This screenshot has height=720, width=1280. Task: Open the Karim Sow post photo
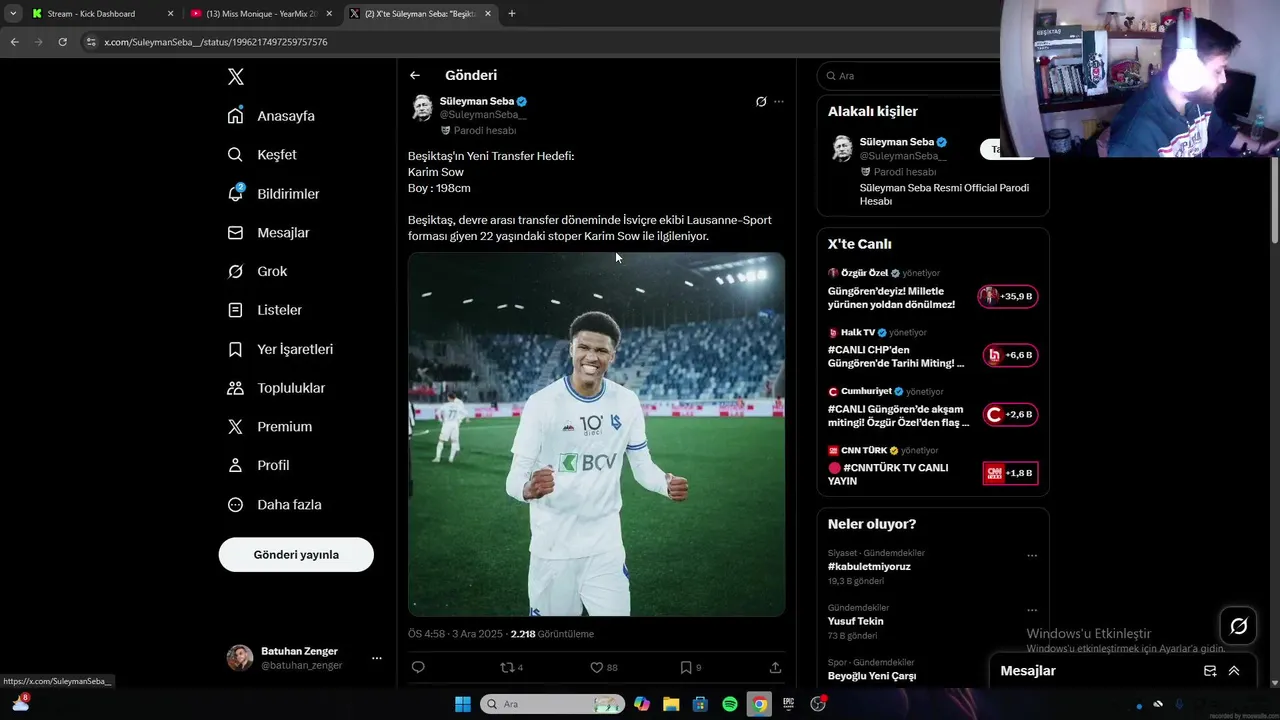(596, 434)
